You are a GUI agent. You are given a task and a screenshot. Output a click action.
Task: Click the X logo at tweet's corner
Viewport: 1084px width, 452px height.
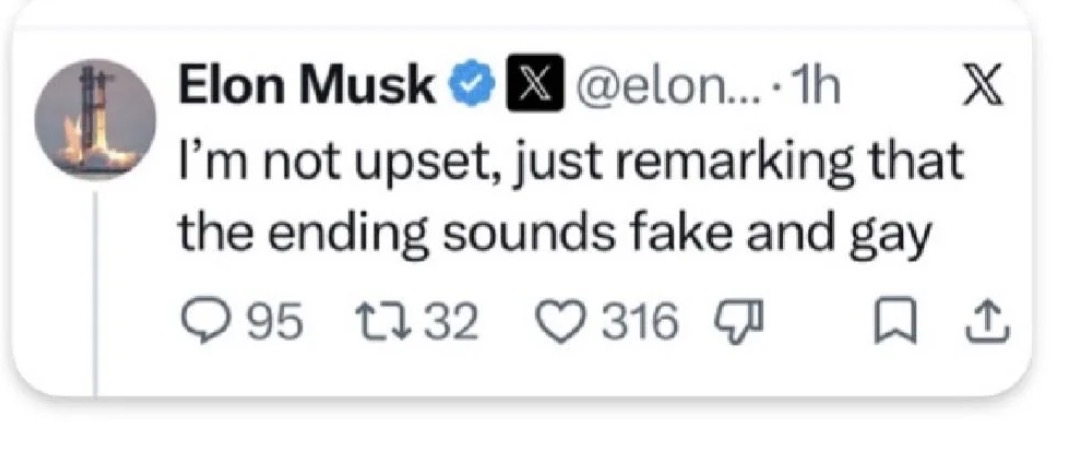984,88
